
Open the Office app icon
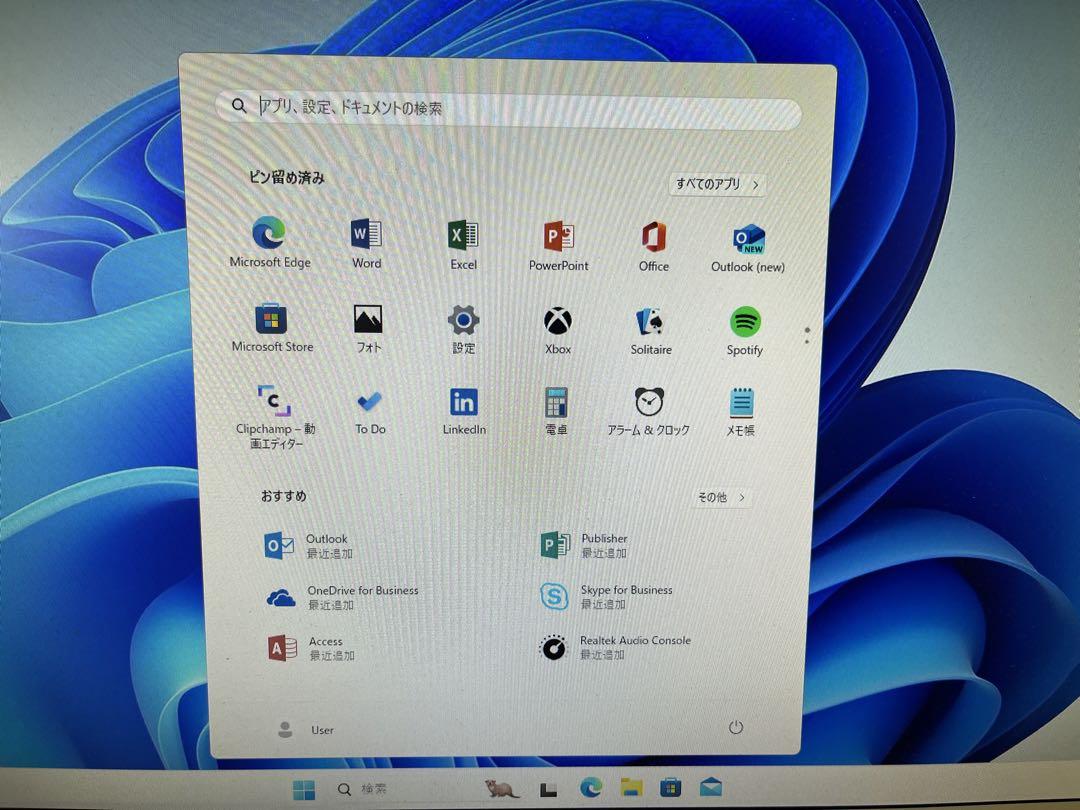pyautogui.click(x=654, y=246)
